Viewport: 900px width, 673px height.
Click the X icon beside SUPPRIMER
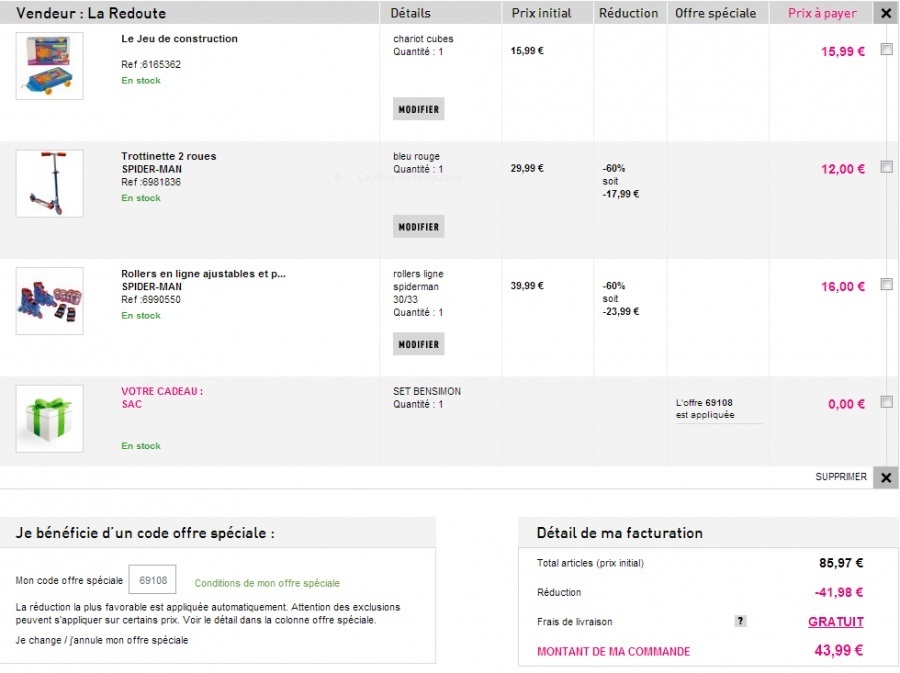click(x=885, y=477)
